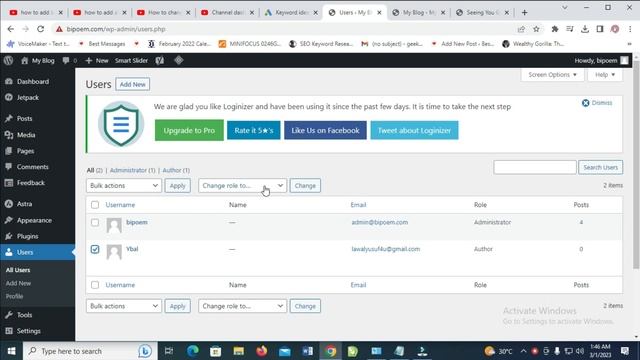
Task: Focus the browser address bar
Action: 286,29
